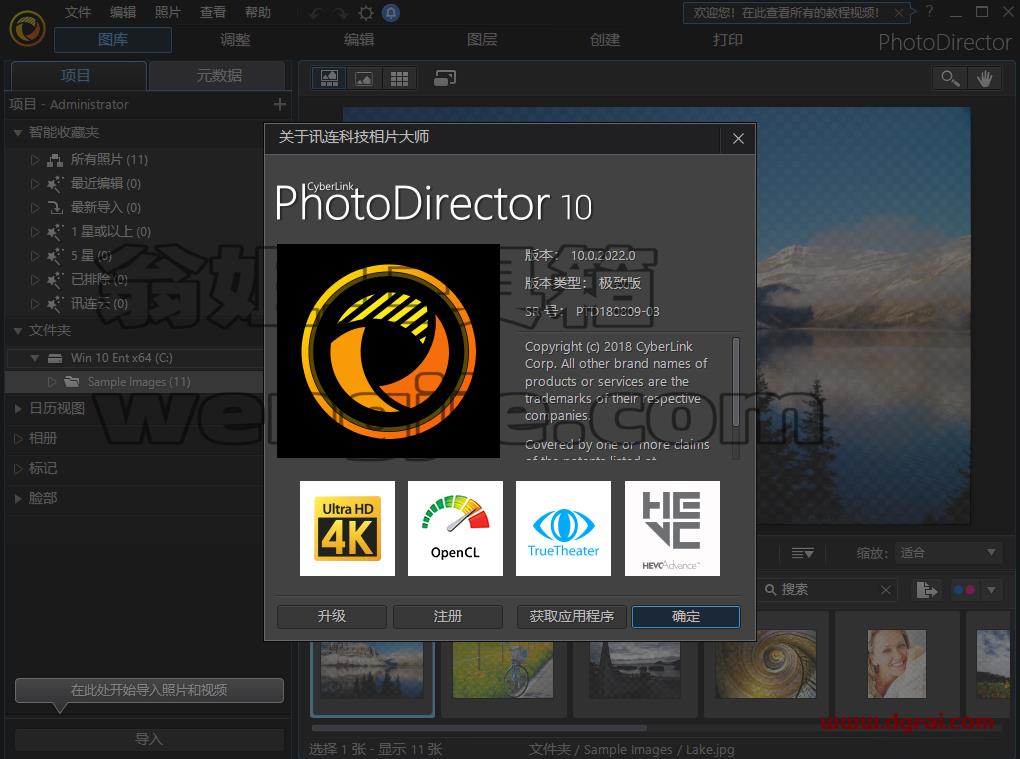Open the 文件 menu
This screenshot has width=1020, height=759.
pyautogui.click(x=78, y=12)
